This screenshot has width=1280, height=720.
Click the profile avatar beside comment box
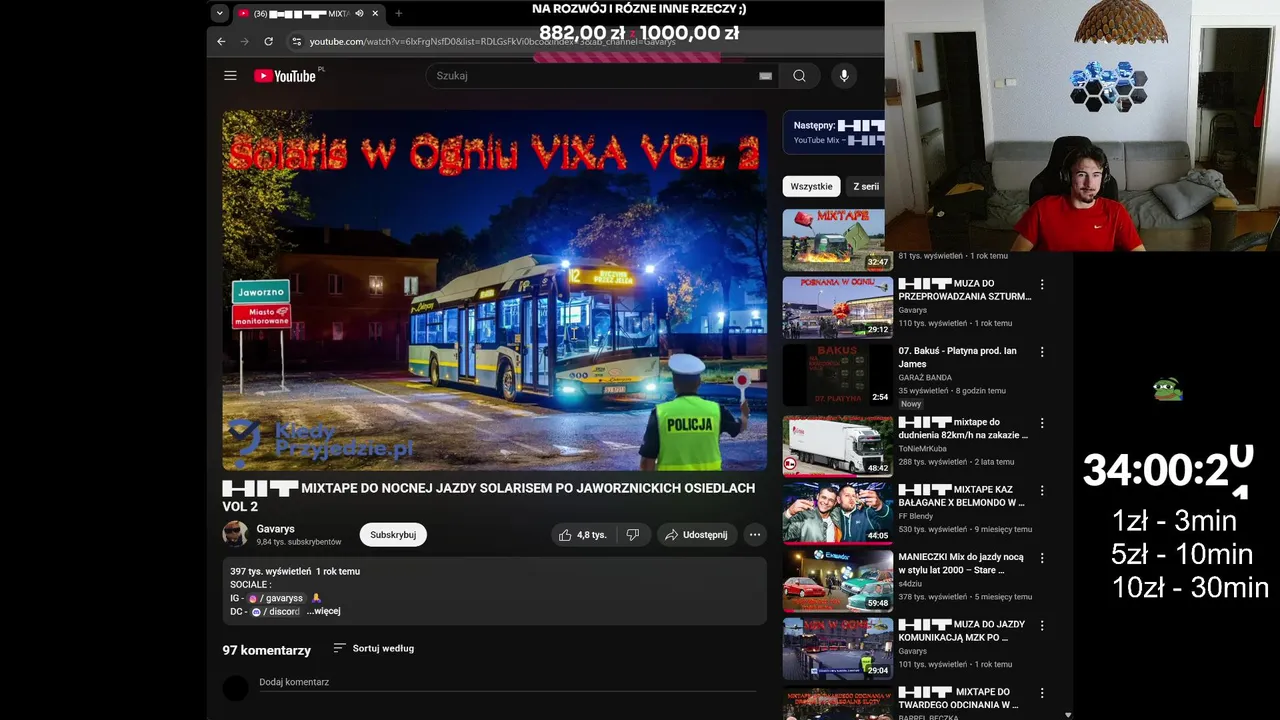click(x=235, y=688)
